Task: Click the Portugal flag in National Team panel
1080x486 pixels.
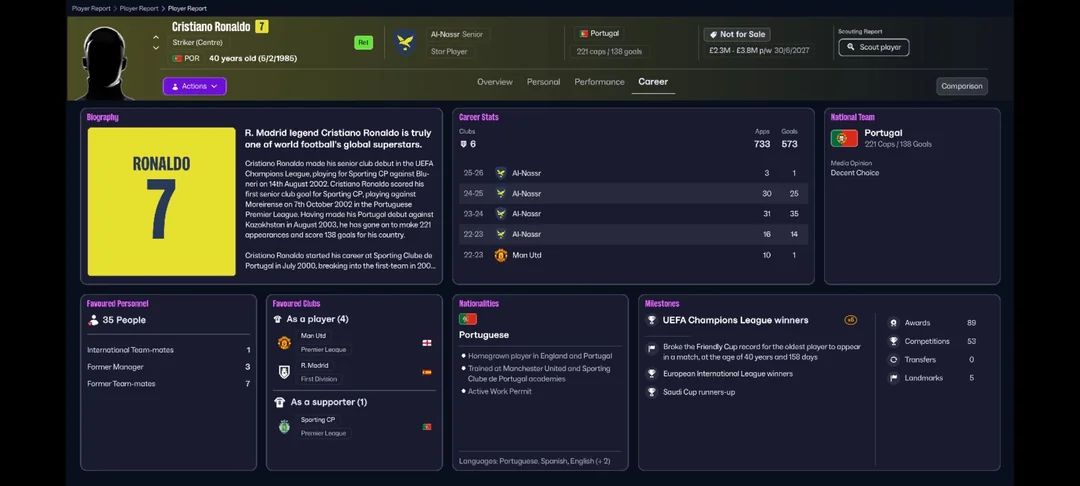Action: [844, 138]
